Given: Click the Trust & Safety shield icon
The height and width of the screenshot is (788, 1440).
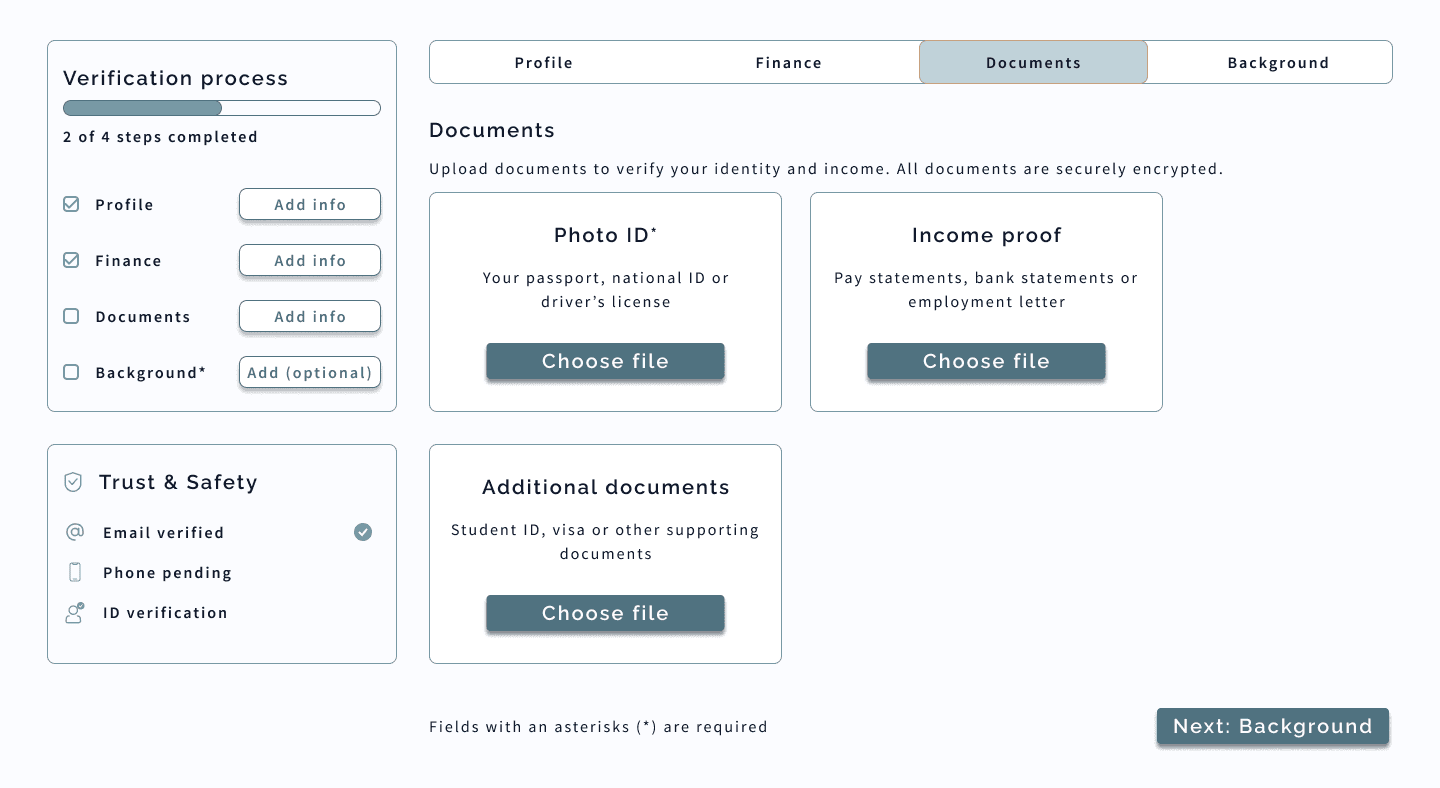Looking at the screenshot, I should click(x=72, y=482).
